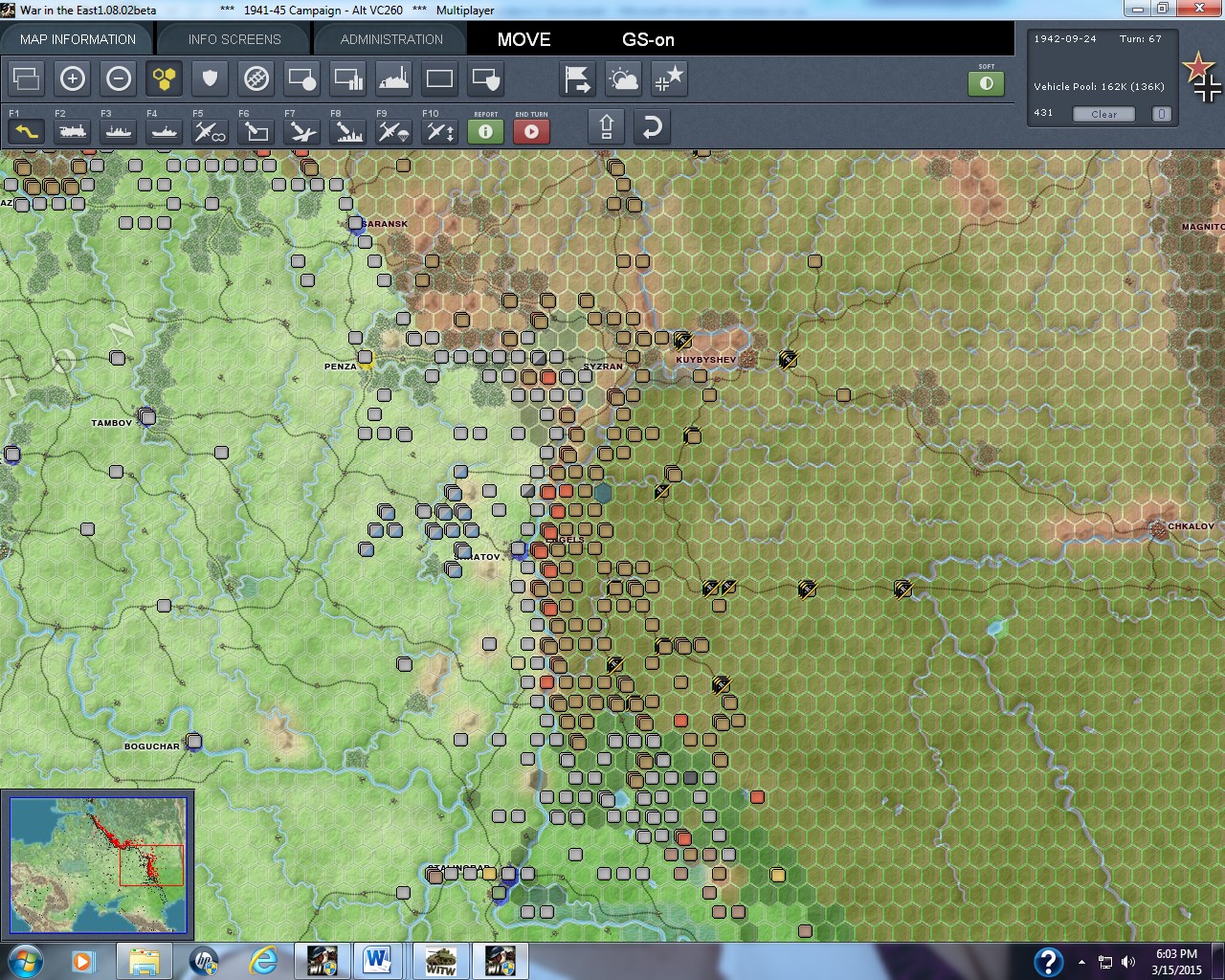Select the Chkalov city hex
The height and width of the screenshot is (980, 1225).
click(x=1159, y=528)
